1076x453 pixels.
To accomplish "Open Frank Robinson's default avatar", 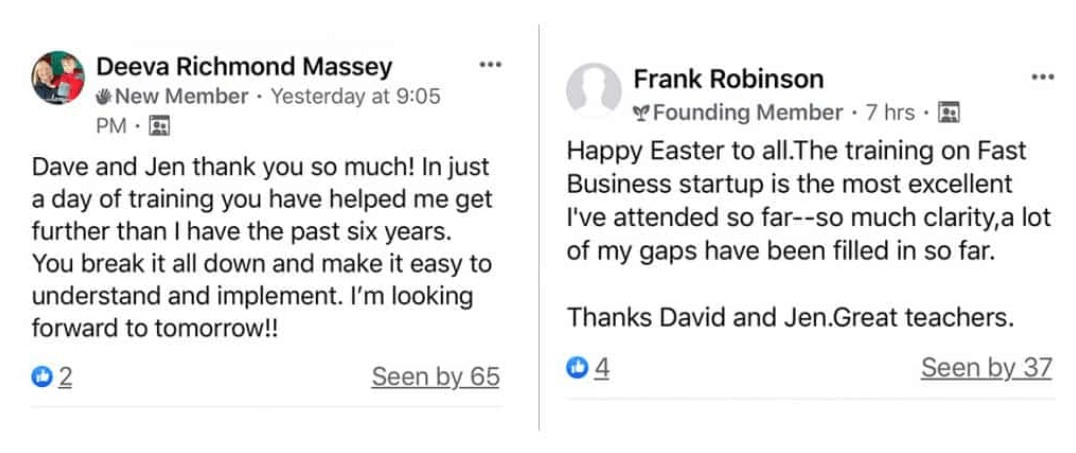I will tap(595, 90).
